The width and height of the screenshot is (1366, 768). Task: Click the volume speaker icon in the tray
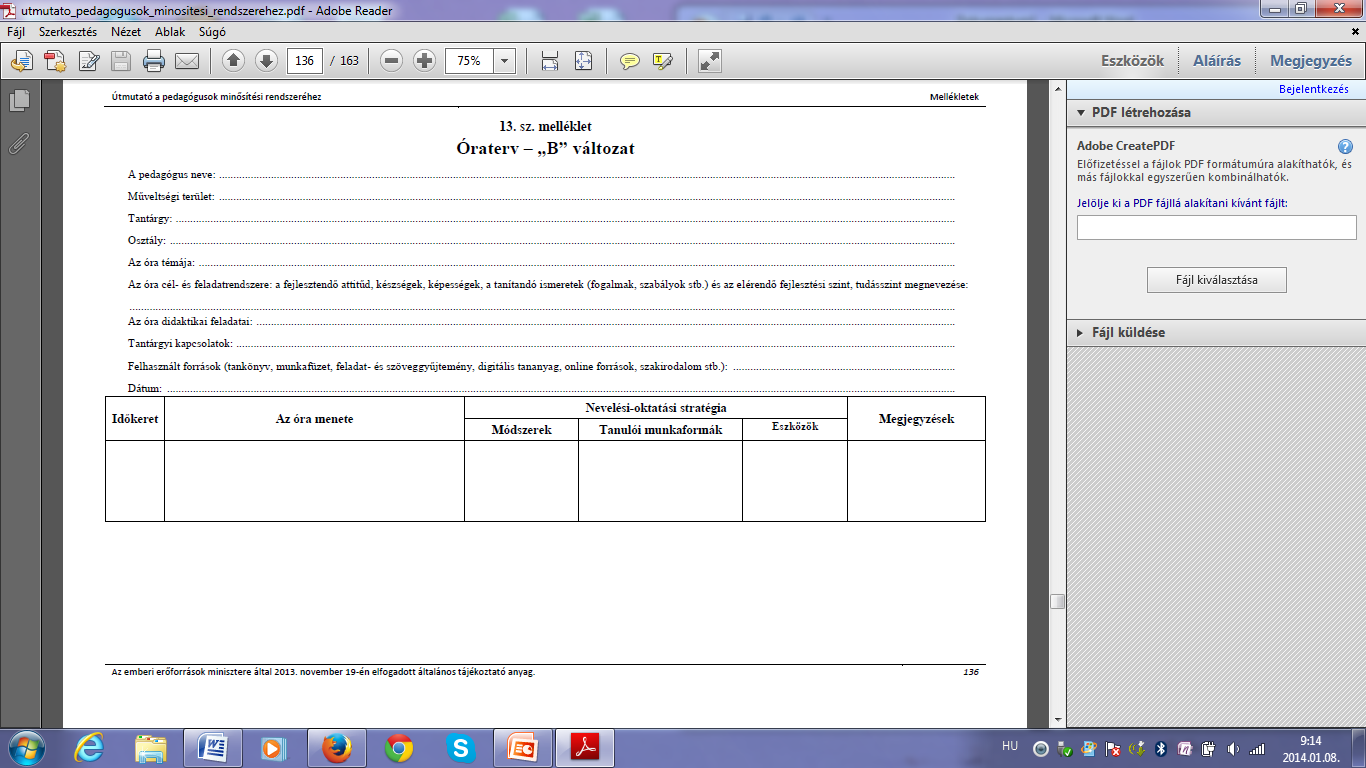click(x=1232, y=748)
